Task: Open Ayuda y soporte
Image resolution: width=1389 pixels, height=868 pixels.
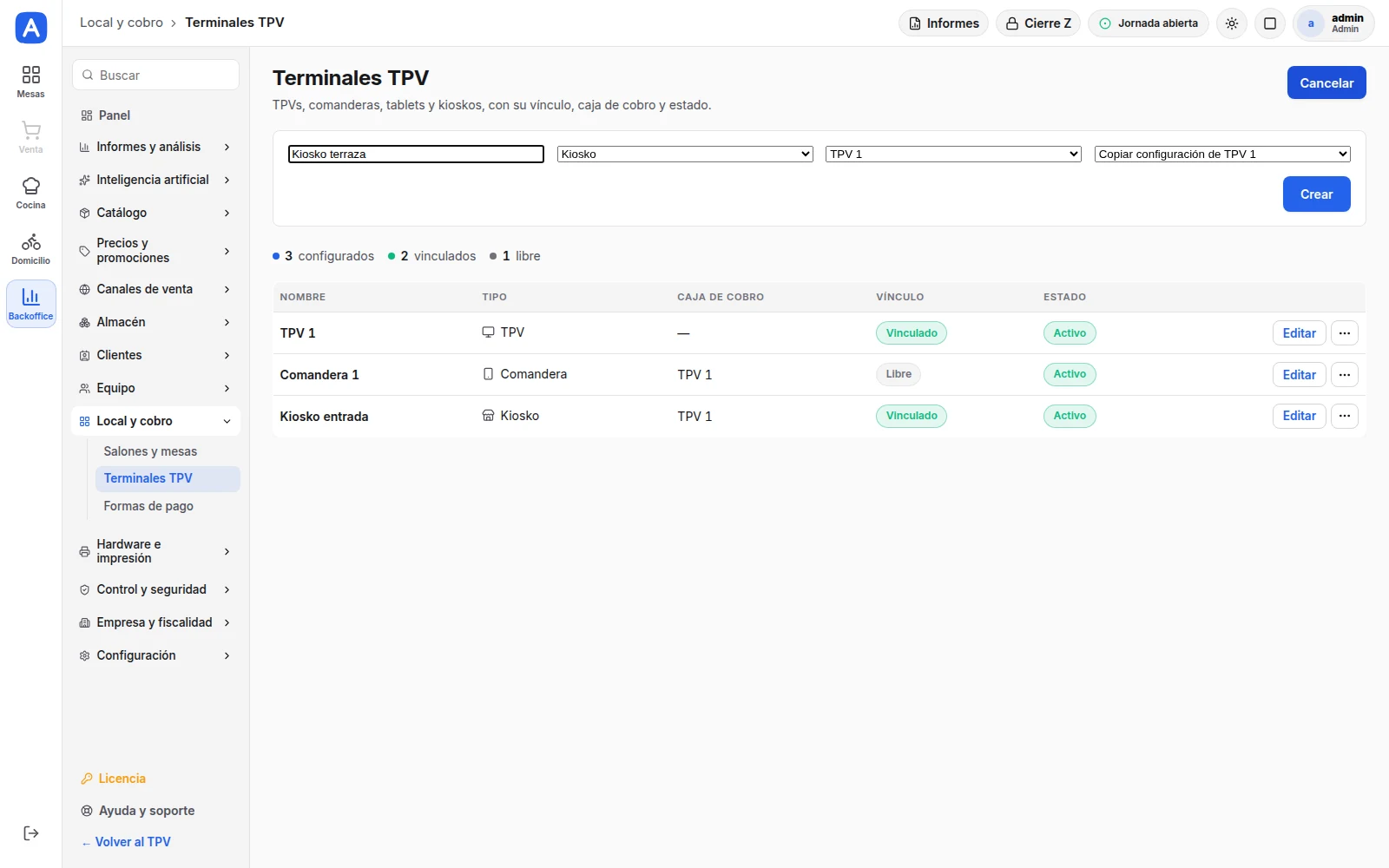Action: (137, 811)
